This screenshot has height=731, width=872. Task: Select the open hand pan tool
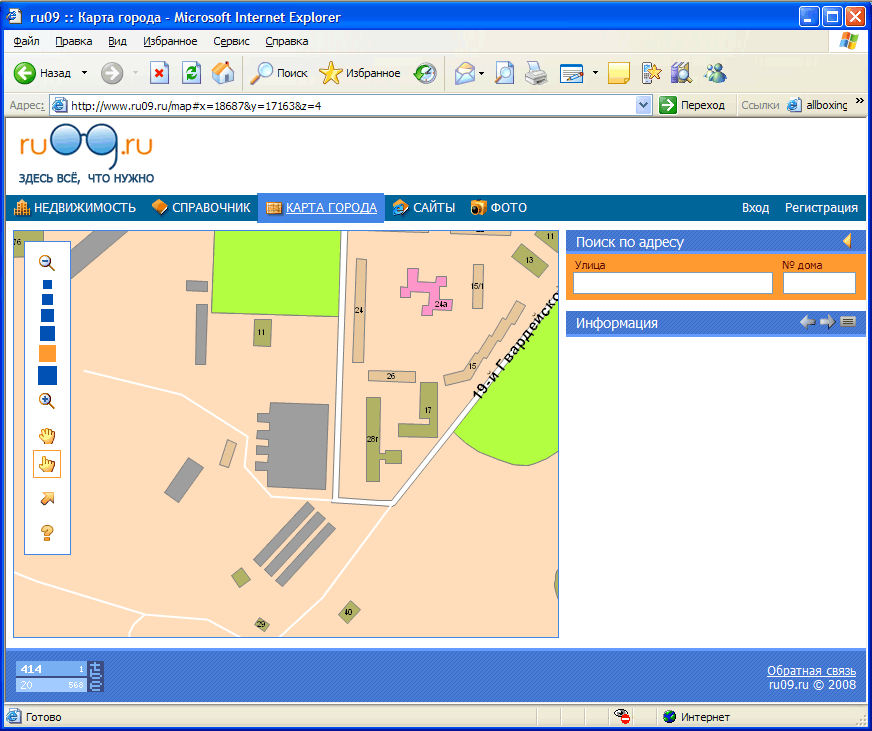(47, 435)
